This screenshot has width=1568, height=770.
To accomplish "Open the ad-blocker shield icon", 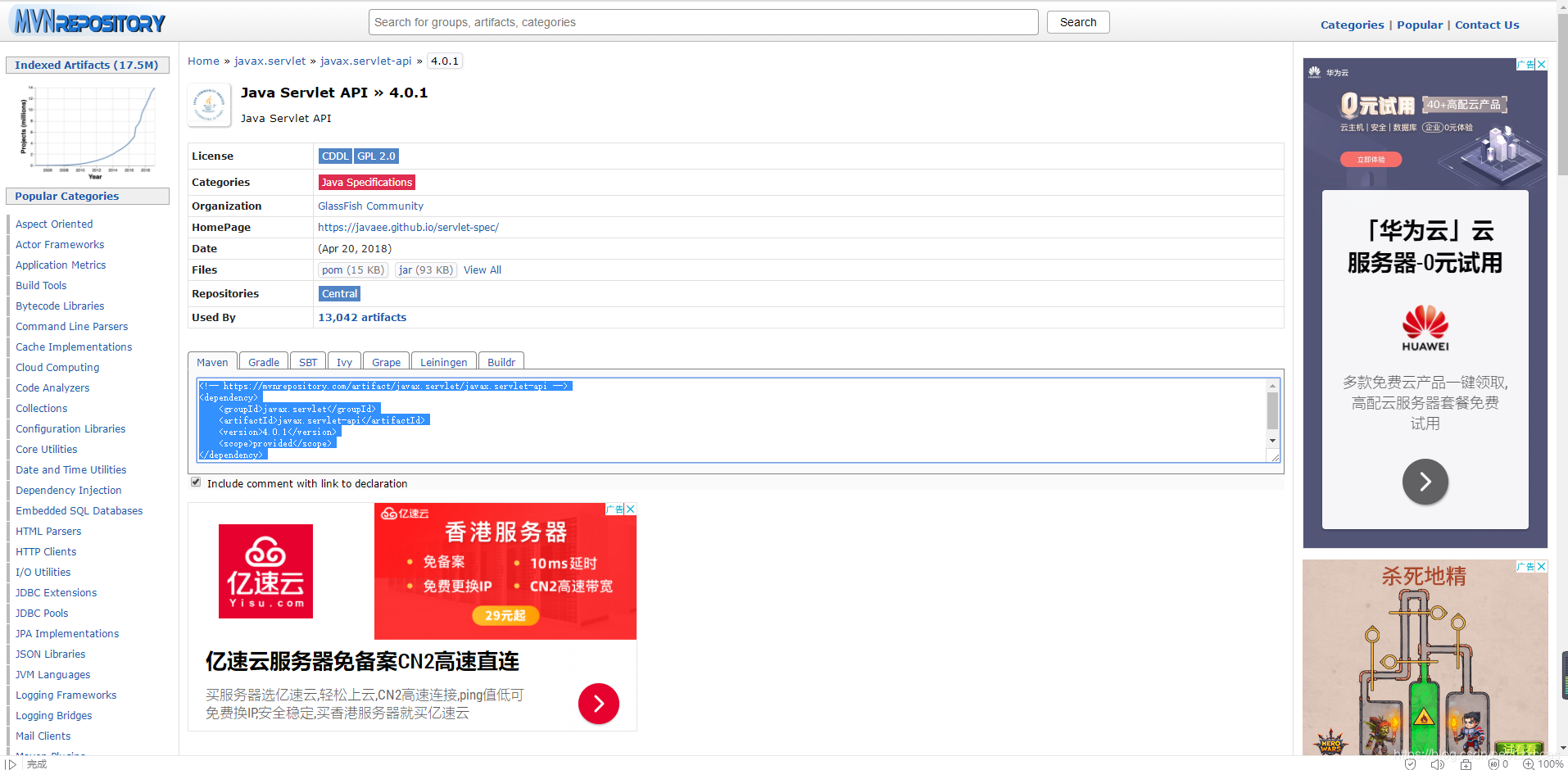I will pos(1493,763).
